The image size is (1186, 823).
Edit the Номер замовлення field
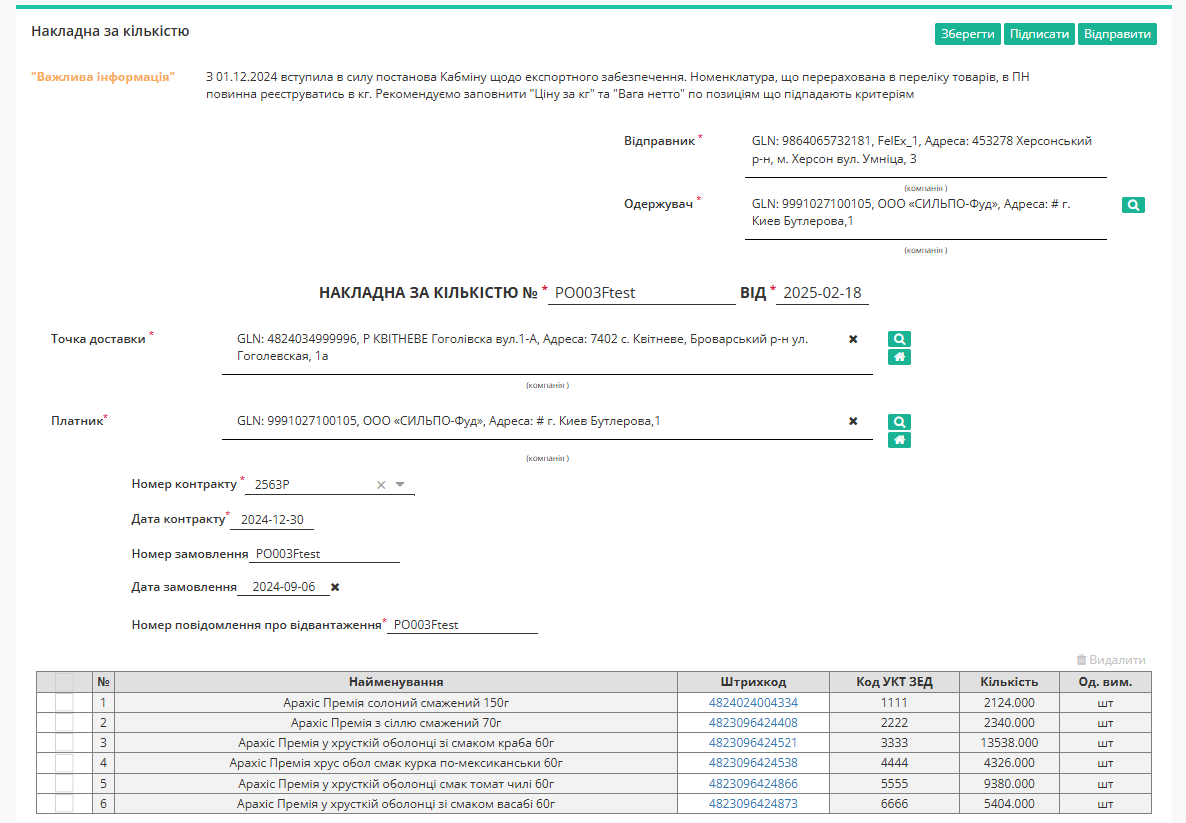pyautogui.click(x=324, y=554)
